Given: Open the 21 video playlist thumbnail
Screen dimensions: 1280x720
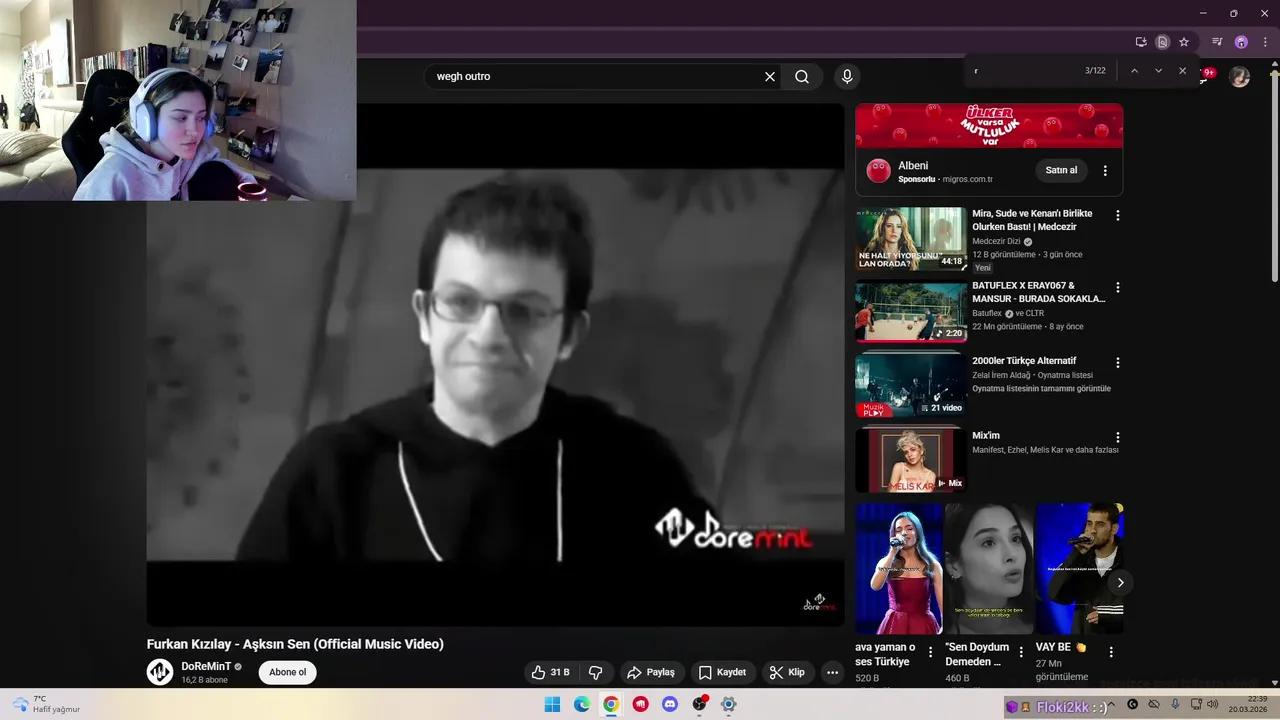Looking at the screenshot, I should click(911, 386).
